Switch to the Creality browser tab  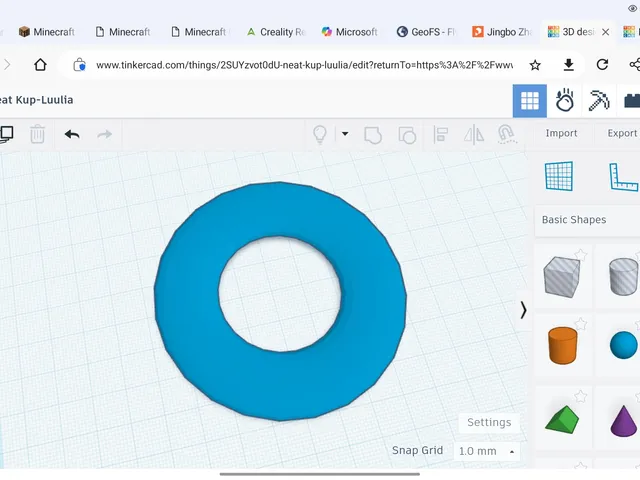tap(276, 32)
